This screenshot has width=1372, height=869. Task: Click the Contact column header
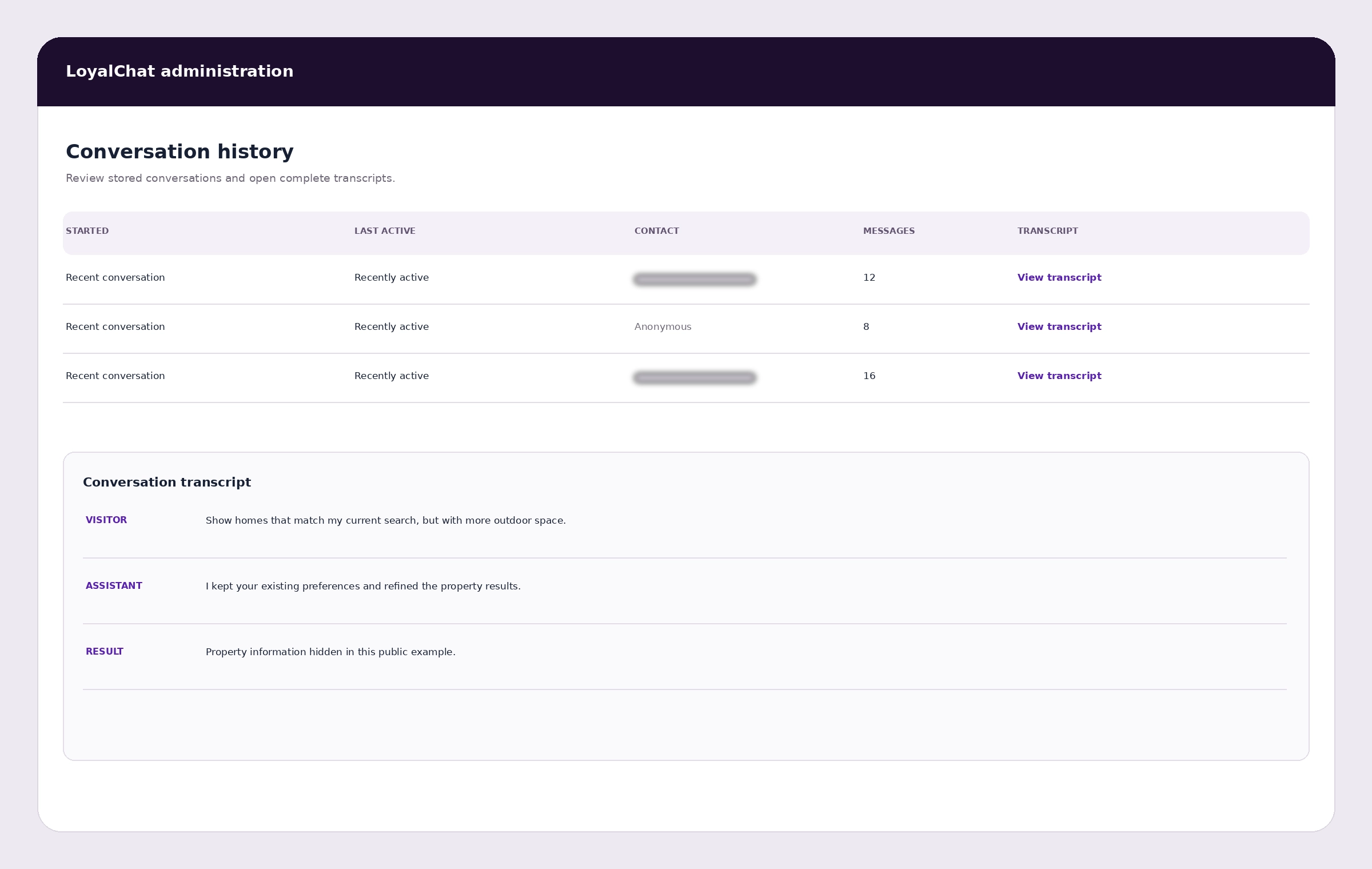(x=657, y=231)
